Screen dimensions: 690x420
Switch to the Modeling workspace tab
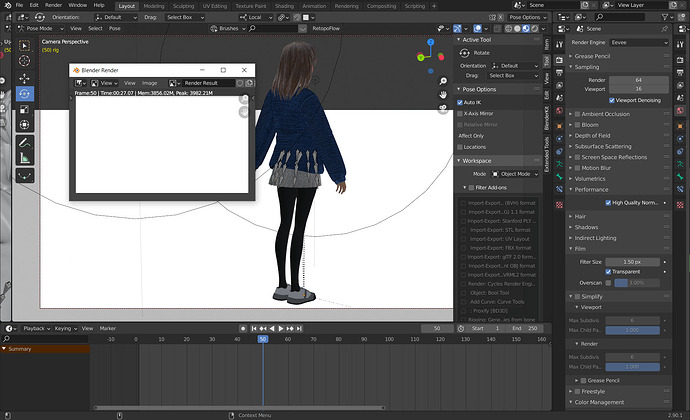(154, 6)
